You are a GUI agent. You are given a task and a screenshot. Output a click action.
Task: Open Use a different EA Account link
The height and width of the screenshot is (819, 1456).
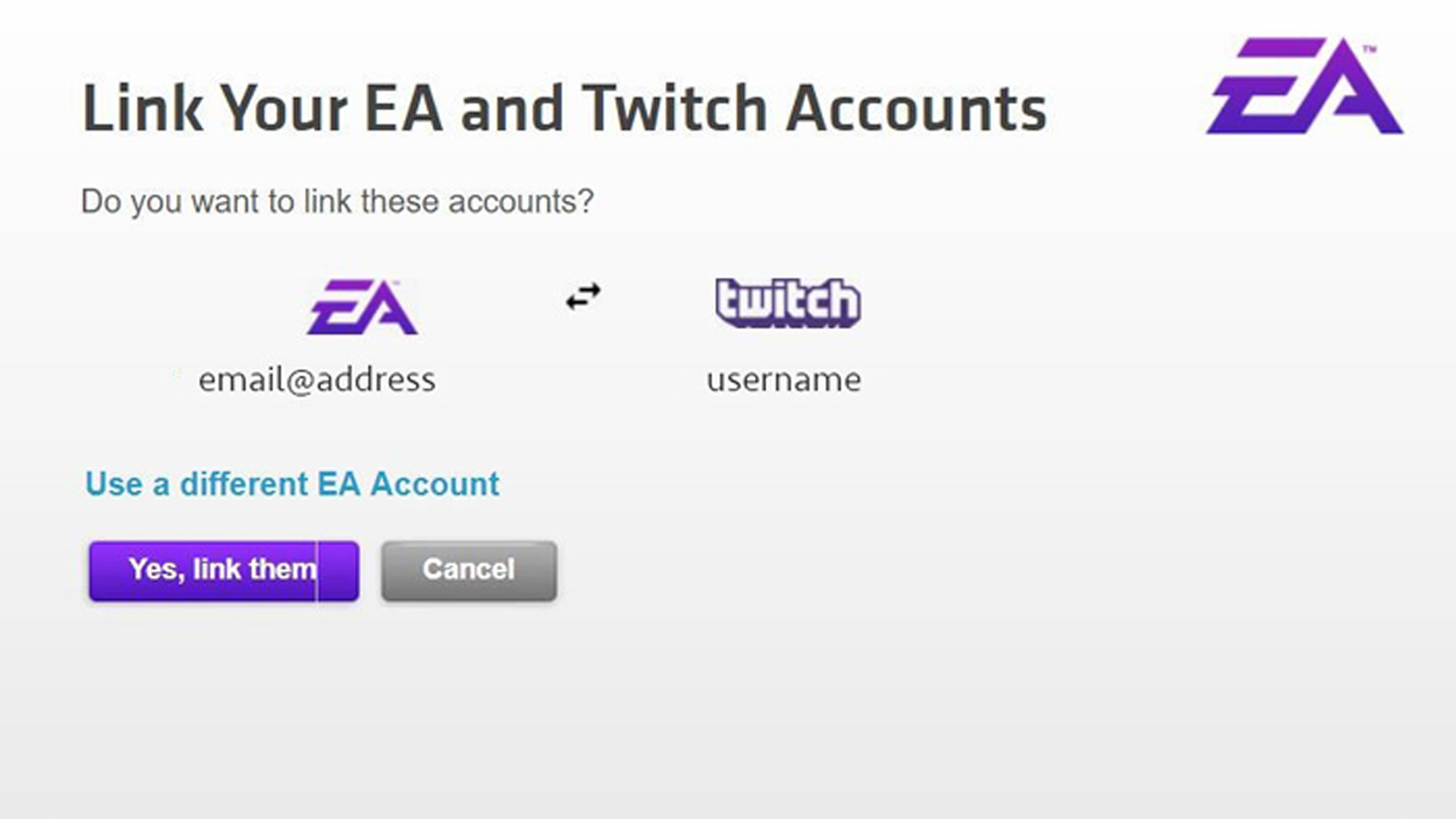(x=292, y=483)
